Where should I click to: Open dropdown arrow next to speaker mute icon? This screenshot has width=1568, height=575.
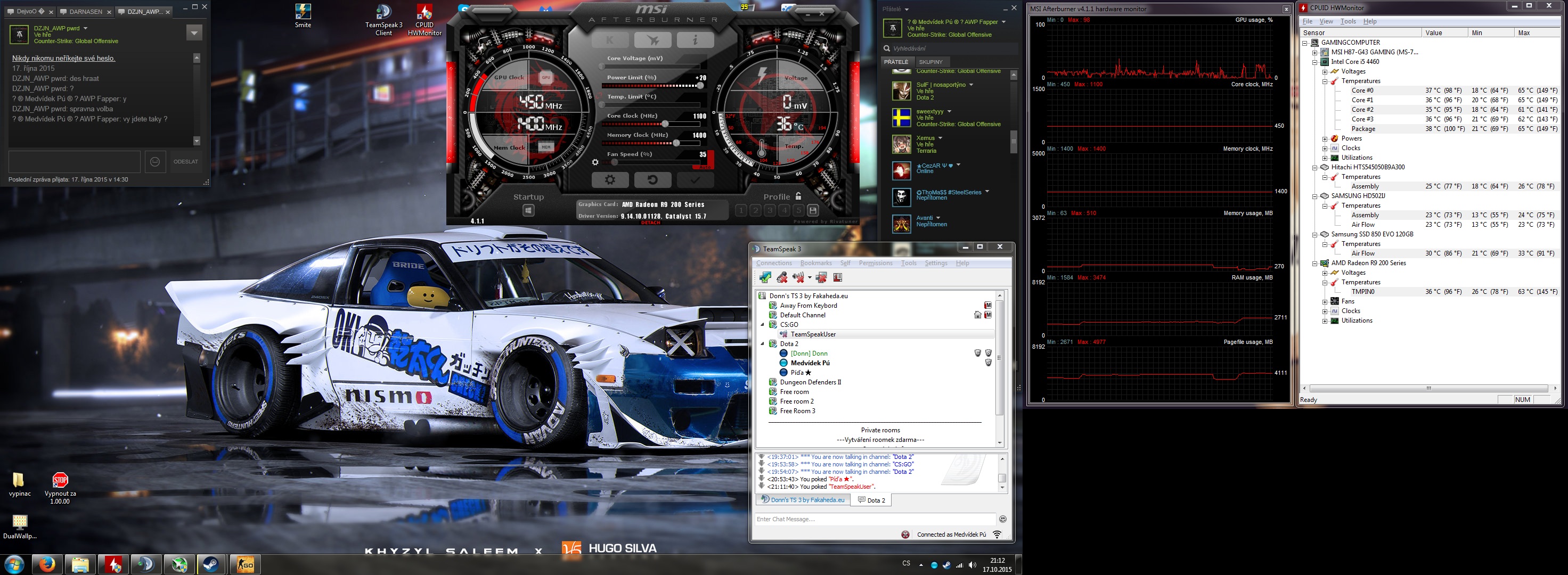click(810, 277)
